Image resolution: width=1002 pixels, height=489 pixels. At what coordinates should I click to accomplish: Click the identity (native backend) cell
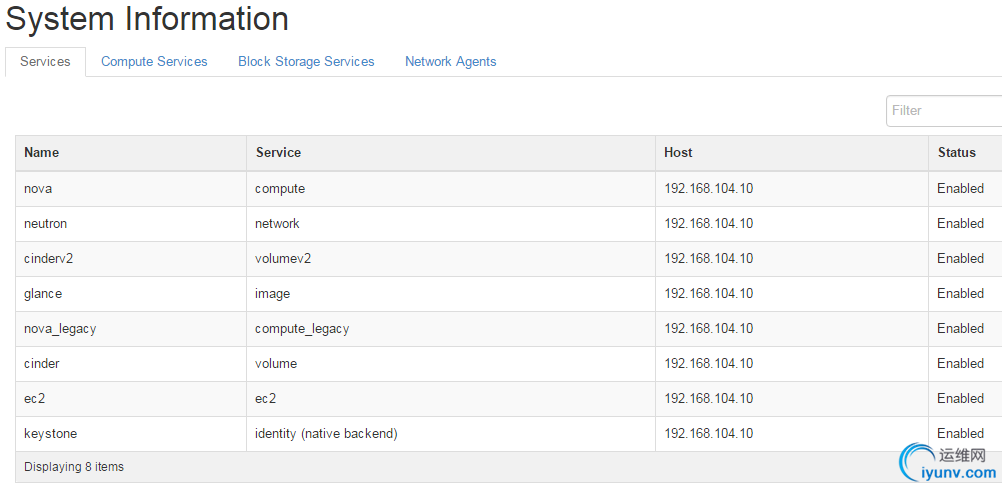(x=326, y=433)
